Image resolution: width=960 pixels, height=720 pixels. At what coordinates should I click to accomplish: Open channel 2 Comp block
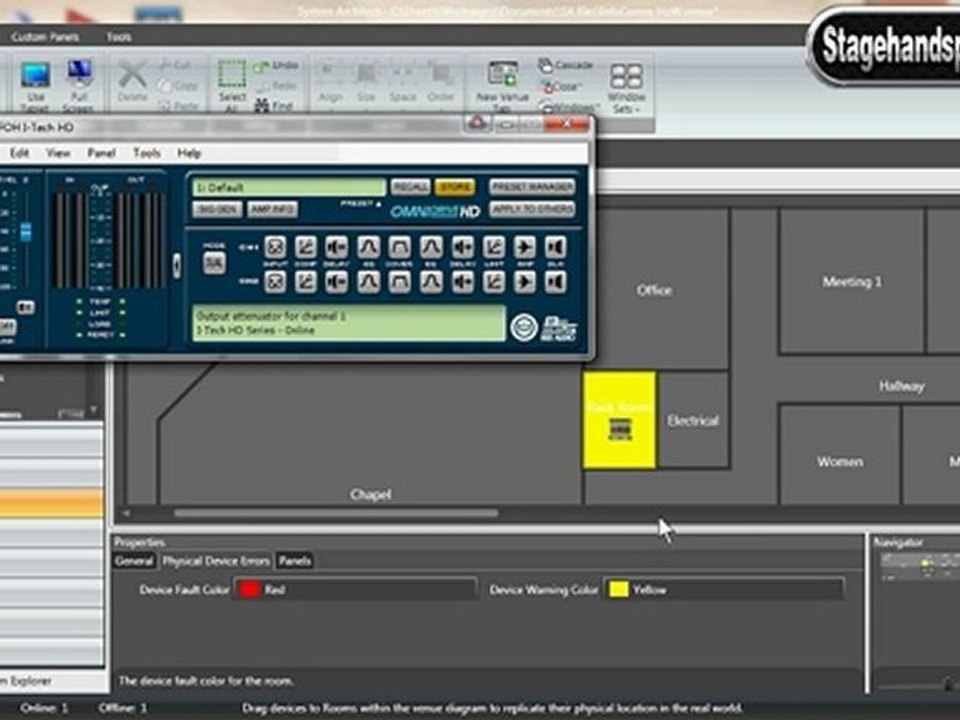[306, 282]
